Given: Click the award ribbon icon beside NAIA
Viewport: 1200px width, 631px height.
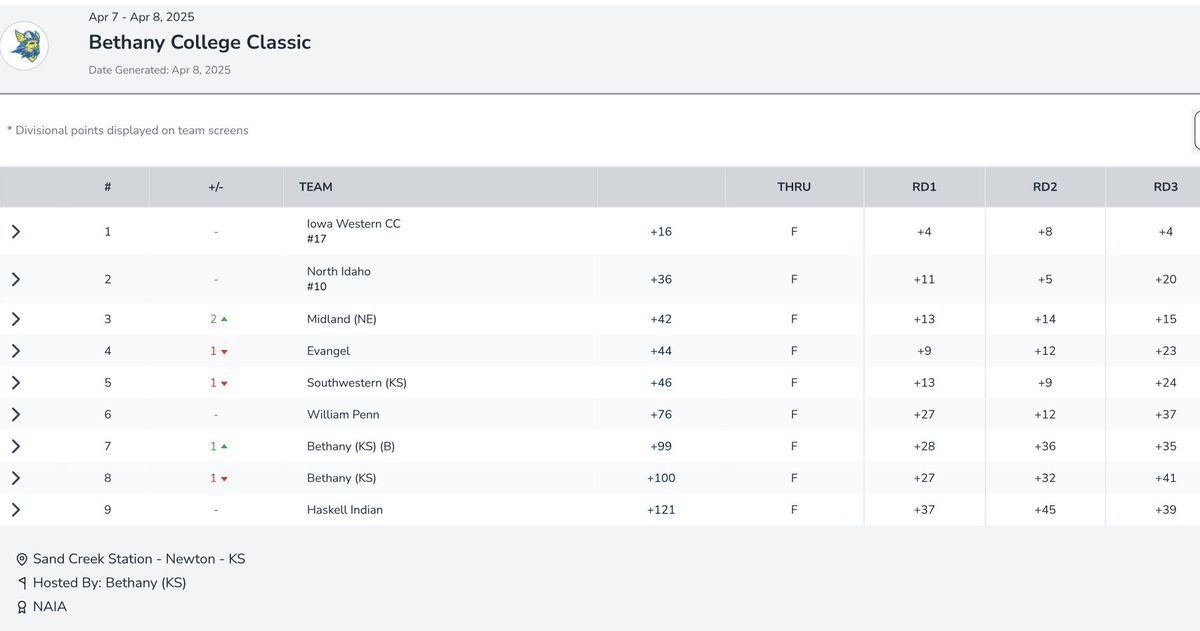Looking at the screenshot, I should tap(22, 606).
